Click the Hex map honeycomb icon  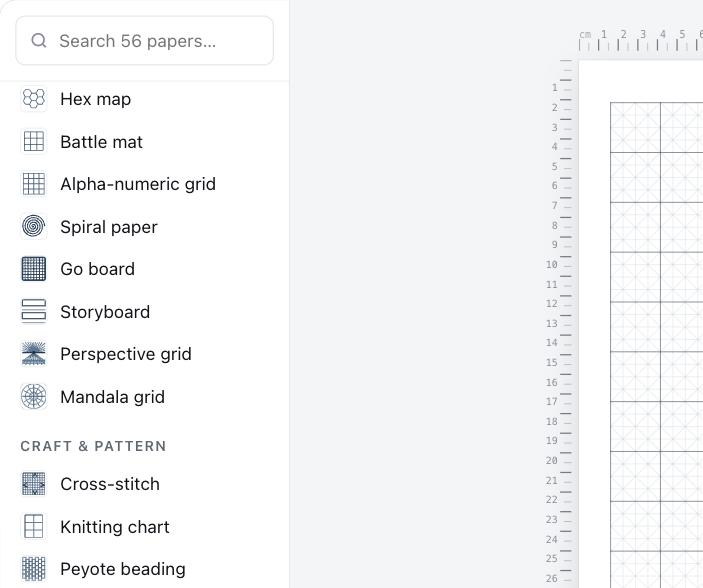point(34,99)
